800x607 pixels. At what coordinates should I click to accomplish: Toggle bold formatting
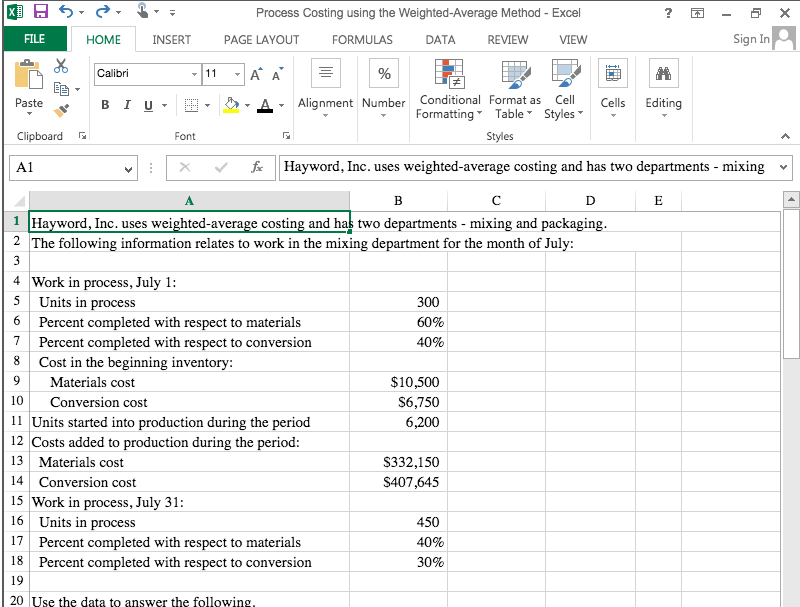click(x=105, y=104)
